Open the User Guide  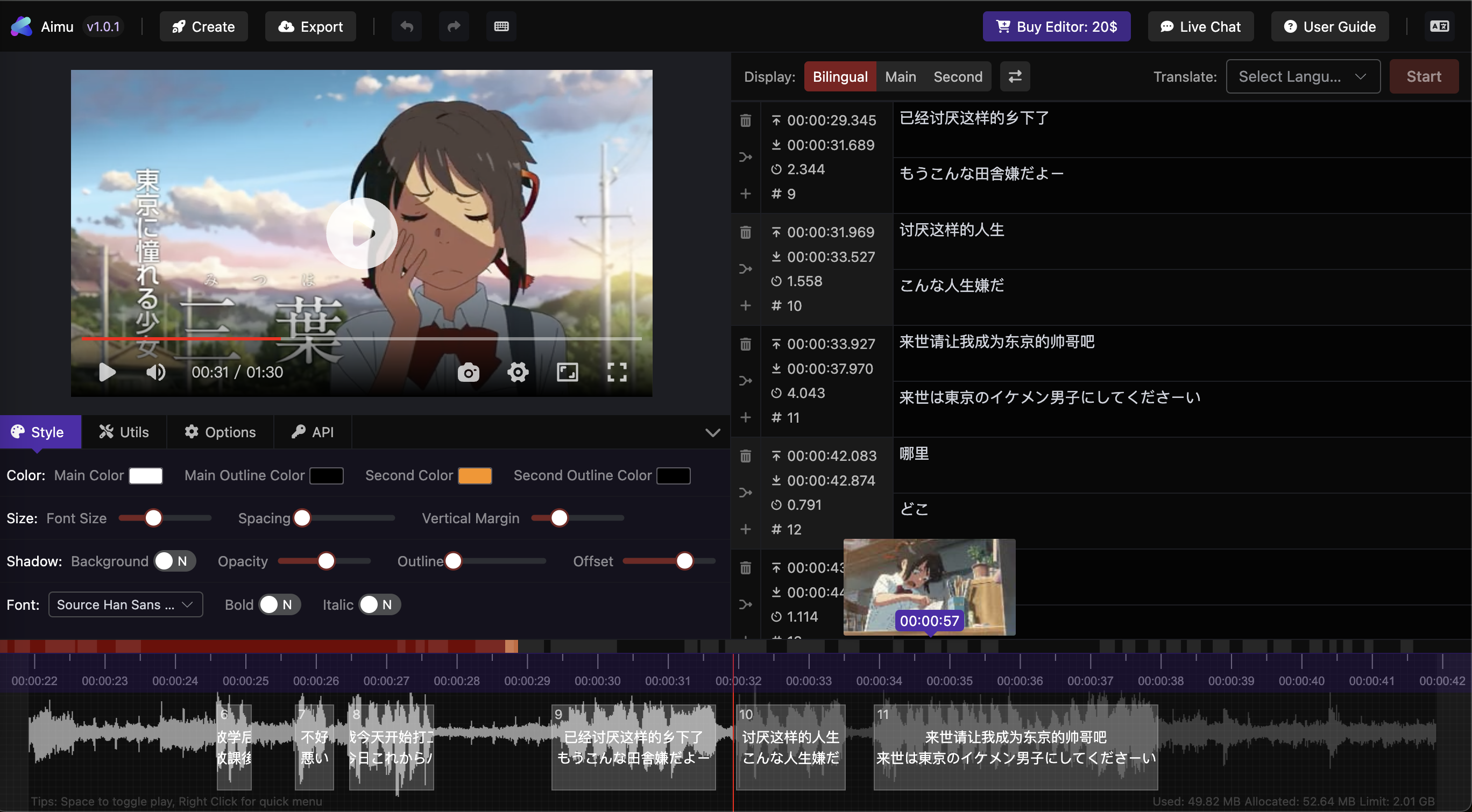pyautogui.click(x=1330, y=26)
